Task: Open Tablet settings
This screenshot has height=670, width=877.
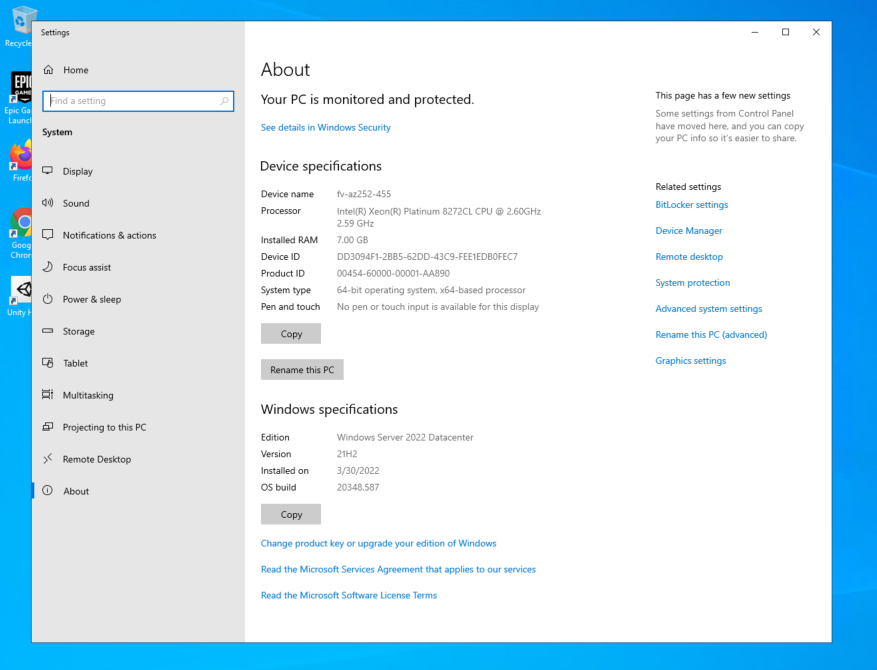Action: coord(138,363)
